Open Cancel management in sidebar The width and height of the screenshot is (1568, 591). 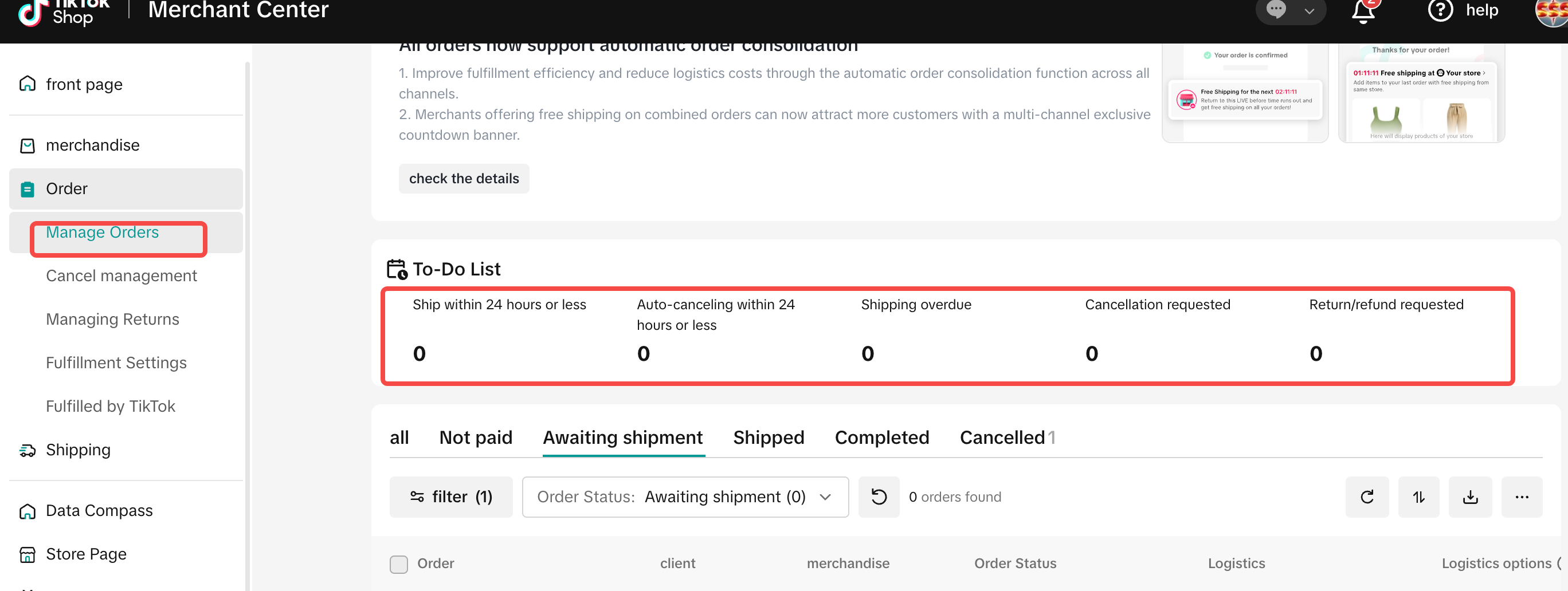click(x=121, y=276)
